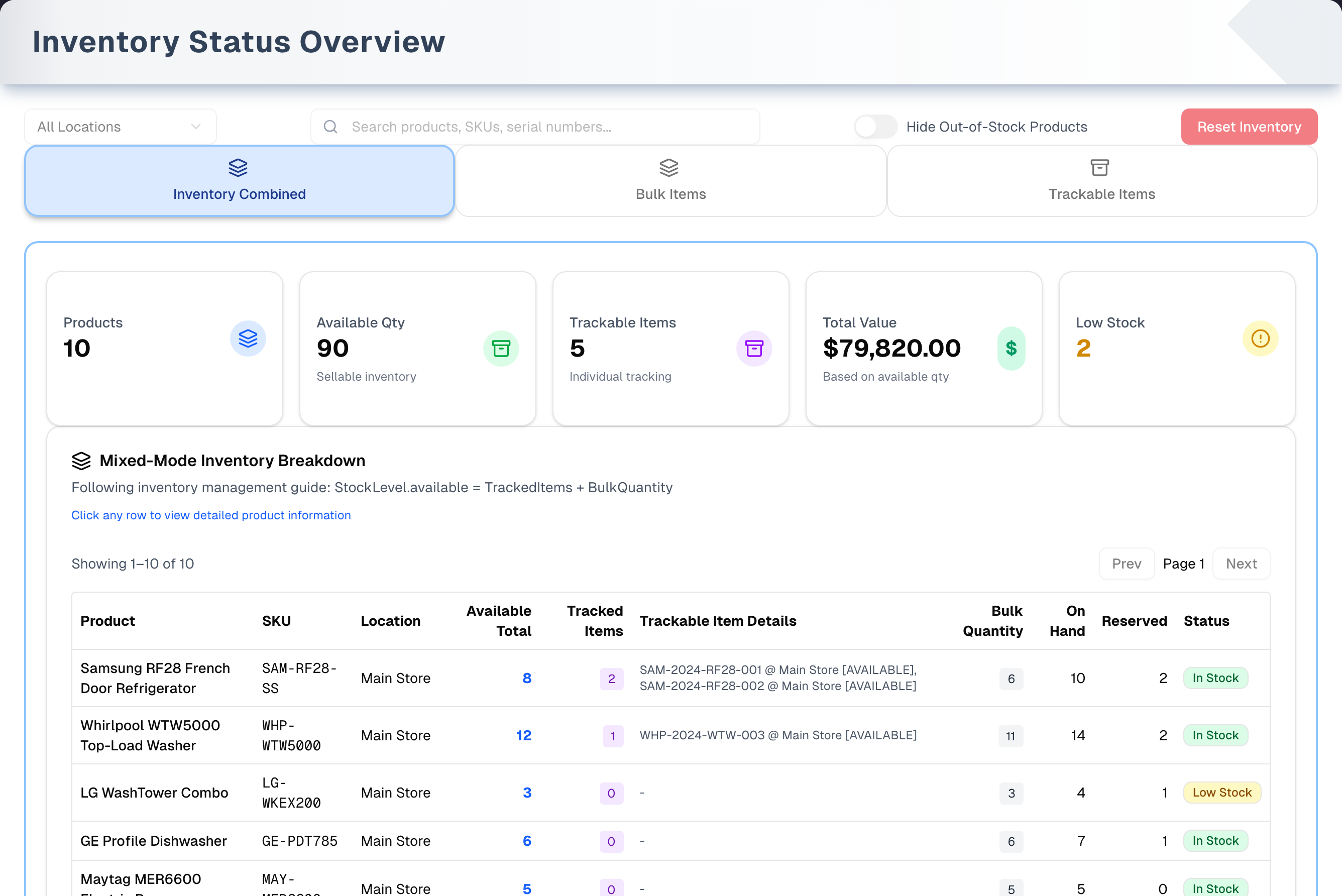This screenshot has width=1342, height=896.
Task: Click the SKU column header
Action: click(277, 621)
